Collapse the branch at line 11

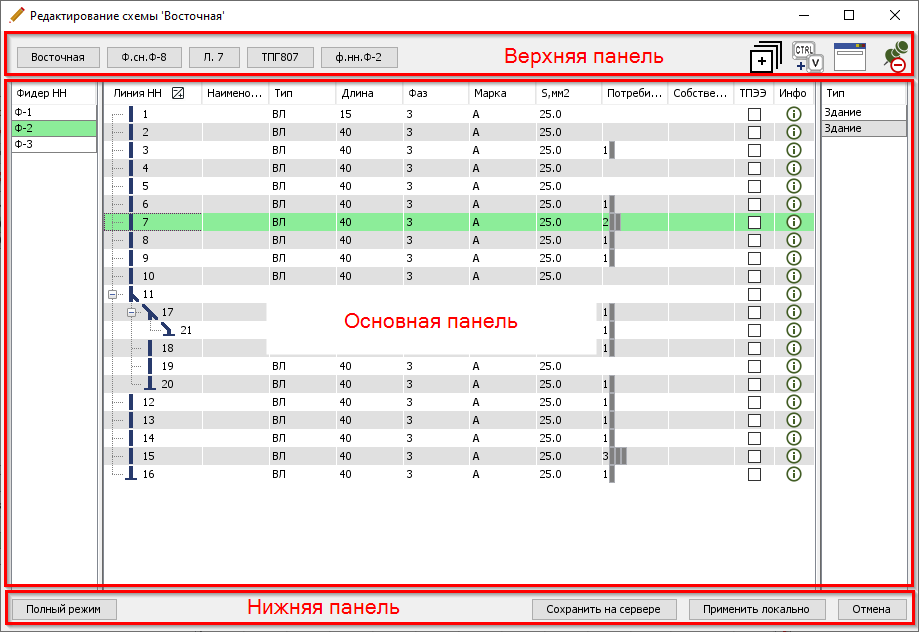click(x=113, y=294)
